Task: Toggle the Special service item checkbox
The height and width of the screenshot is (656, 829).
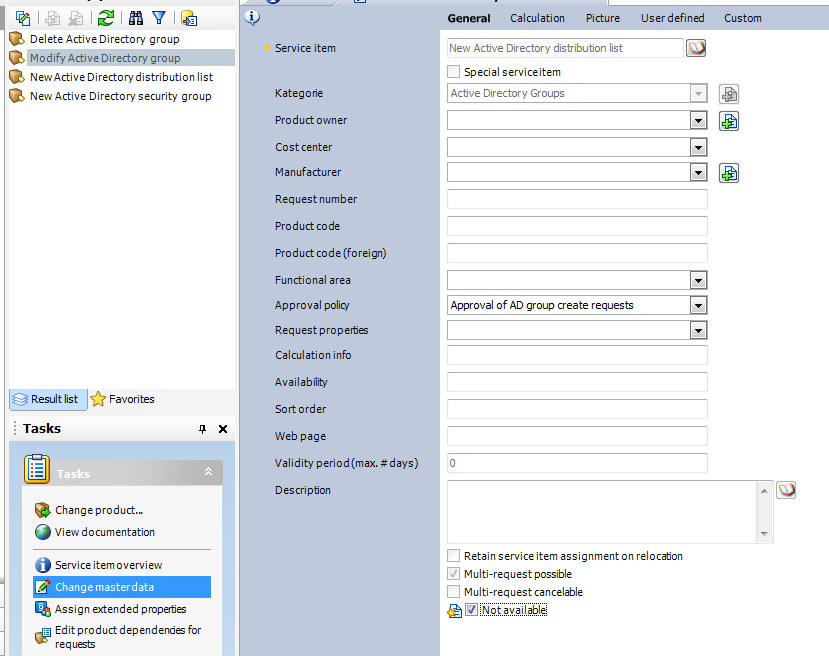Action: 453,71
